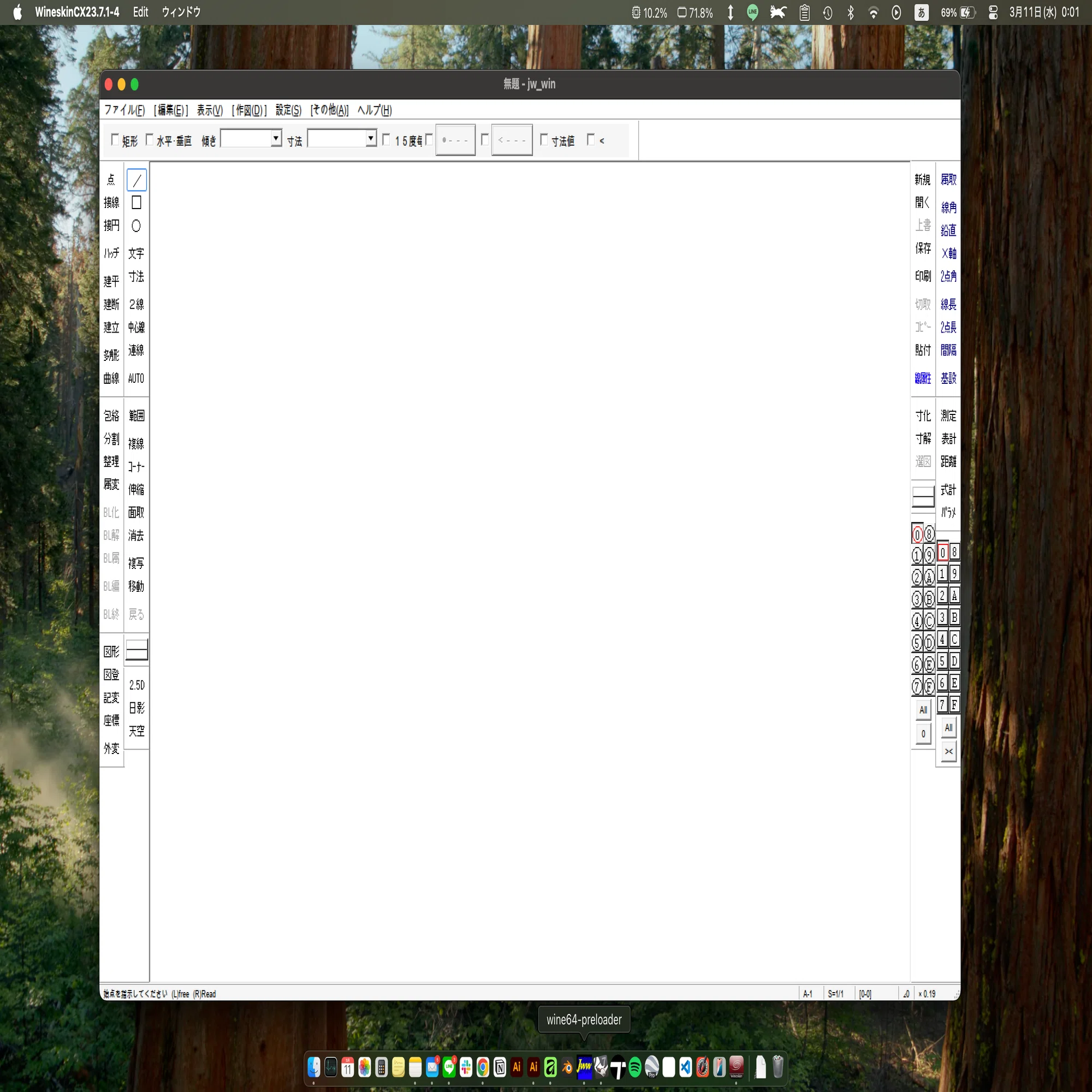1092x1092 pixels.
Task: Click the 印刷 print button
Action: (x=923, y=276)
